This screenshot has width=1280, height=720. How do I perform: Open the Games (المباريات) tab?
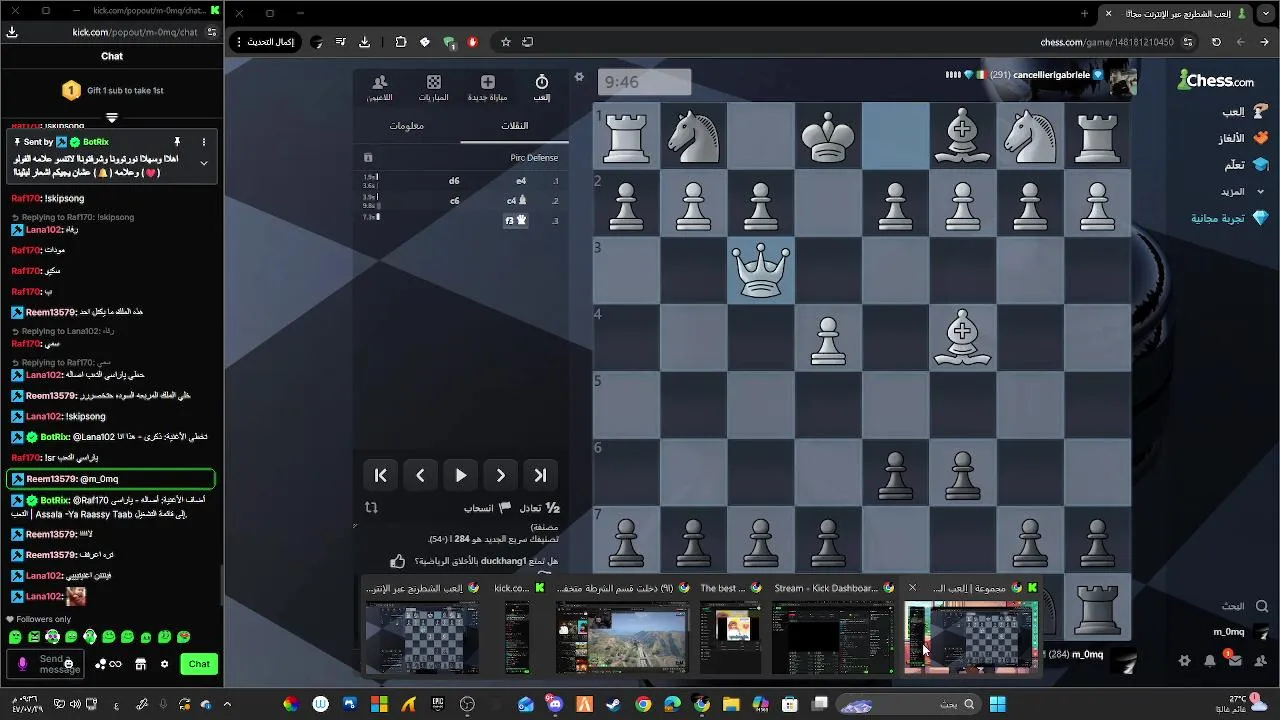click(433, 88)
